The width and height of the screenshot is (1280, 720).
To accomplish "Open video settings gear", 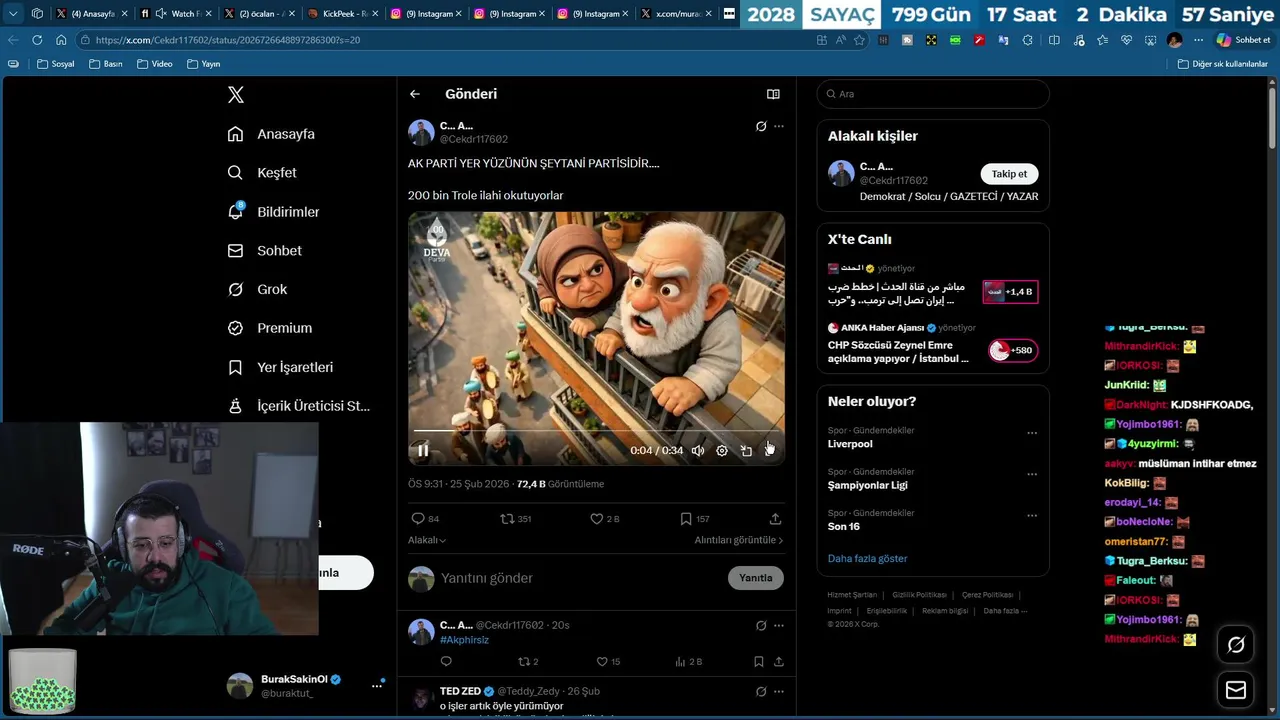I will point(722,451).
